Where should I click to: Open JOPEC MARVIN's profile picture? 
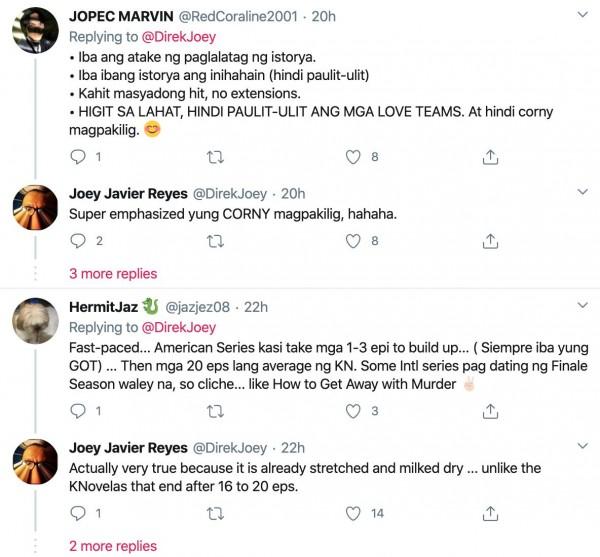(x=33, y=32)
